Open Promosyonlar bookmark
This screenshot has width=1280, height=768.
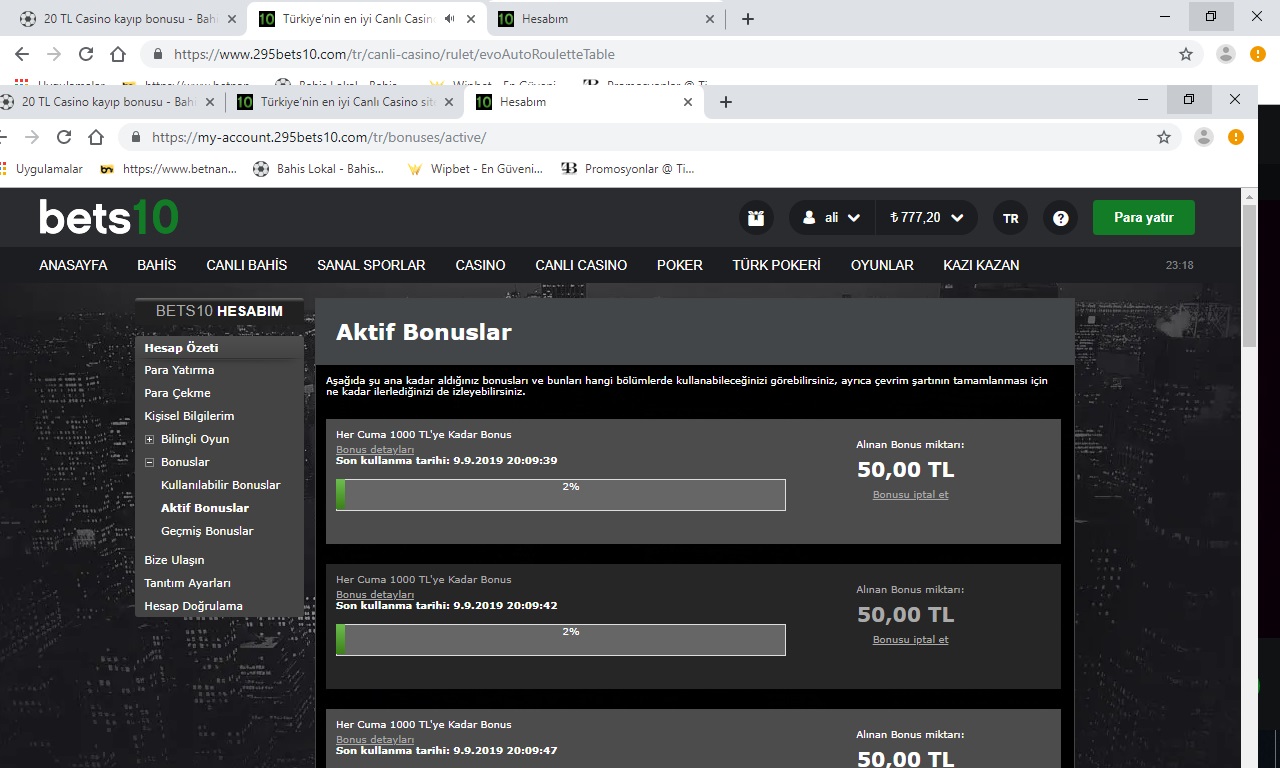tap(628, 169)
